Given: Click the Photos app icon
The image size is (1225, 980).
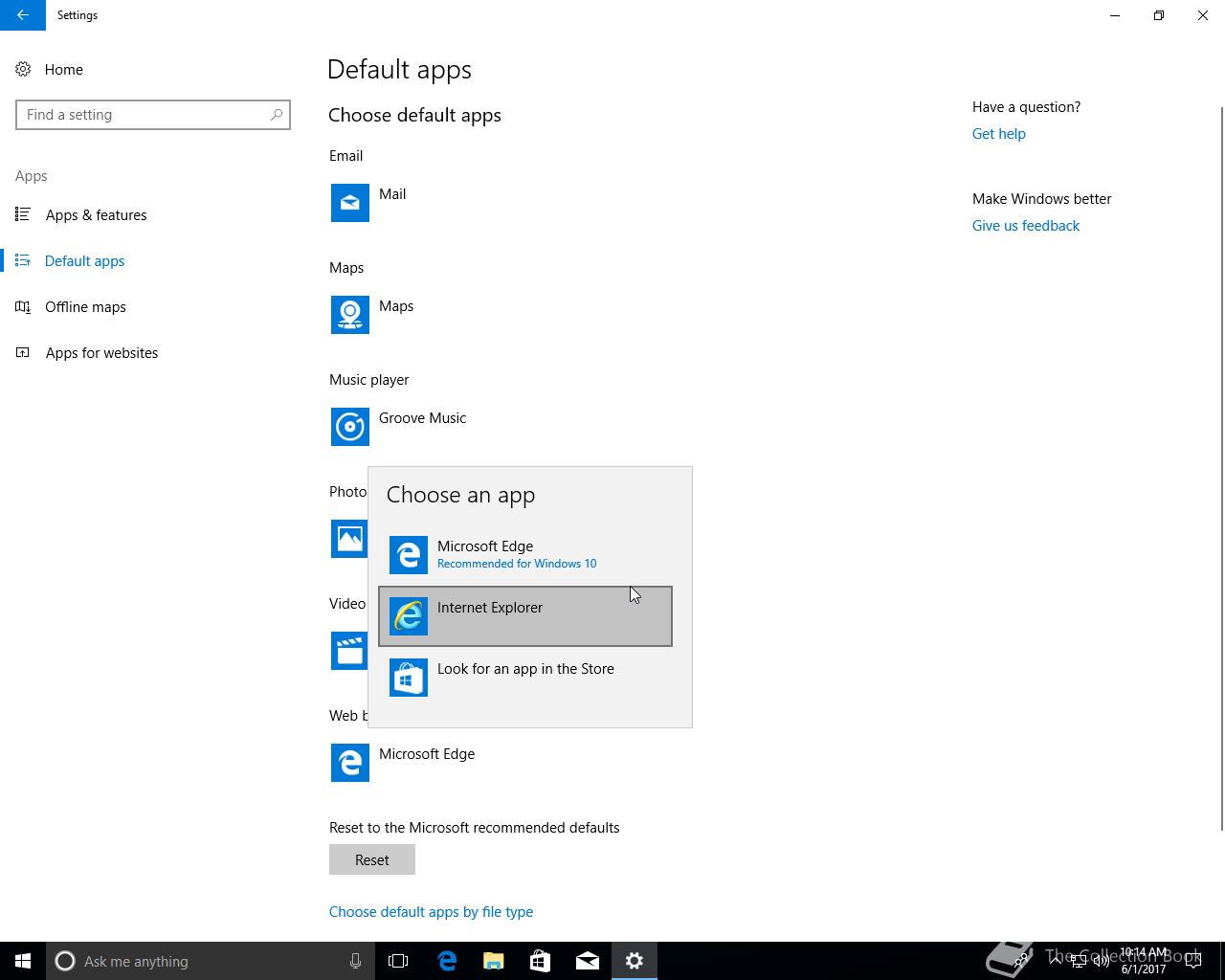Looking at the screenshot, I should [349, 539].
